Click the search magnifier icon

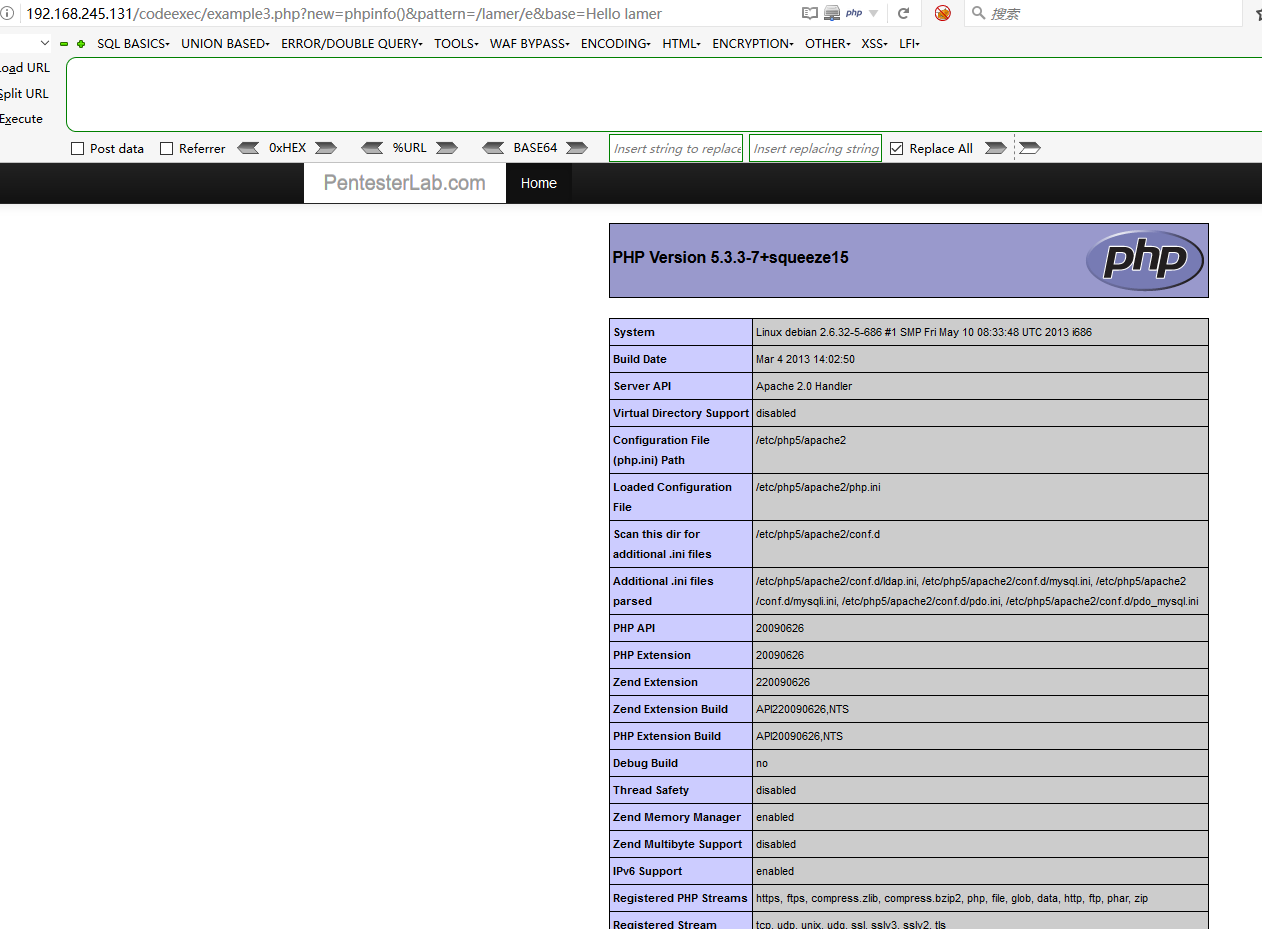[x=979, y=13]
